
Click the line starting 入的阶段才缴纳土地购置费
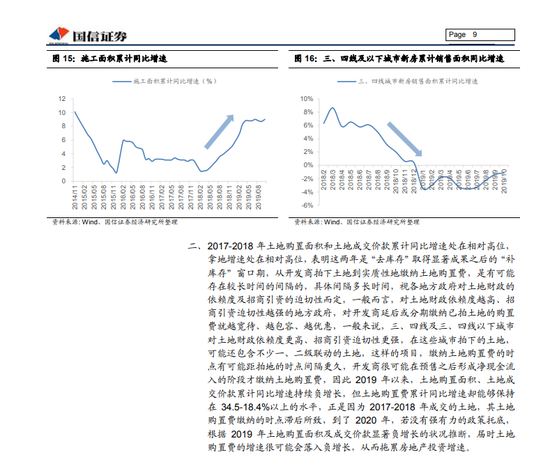(361, 380)
